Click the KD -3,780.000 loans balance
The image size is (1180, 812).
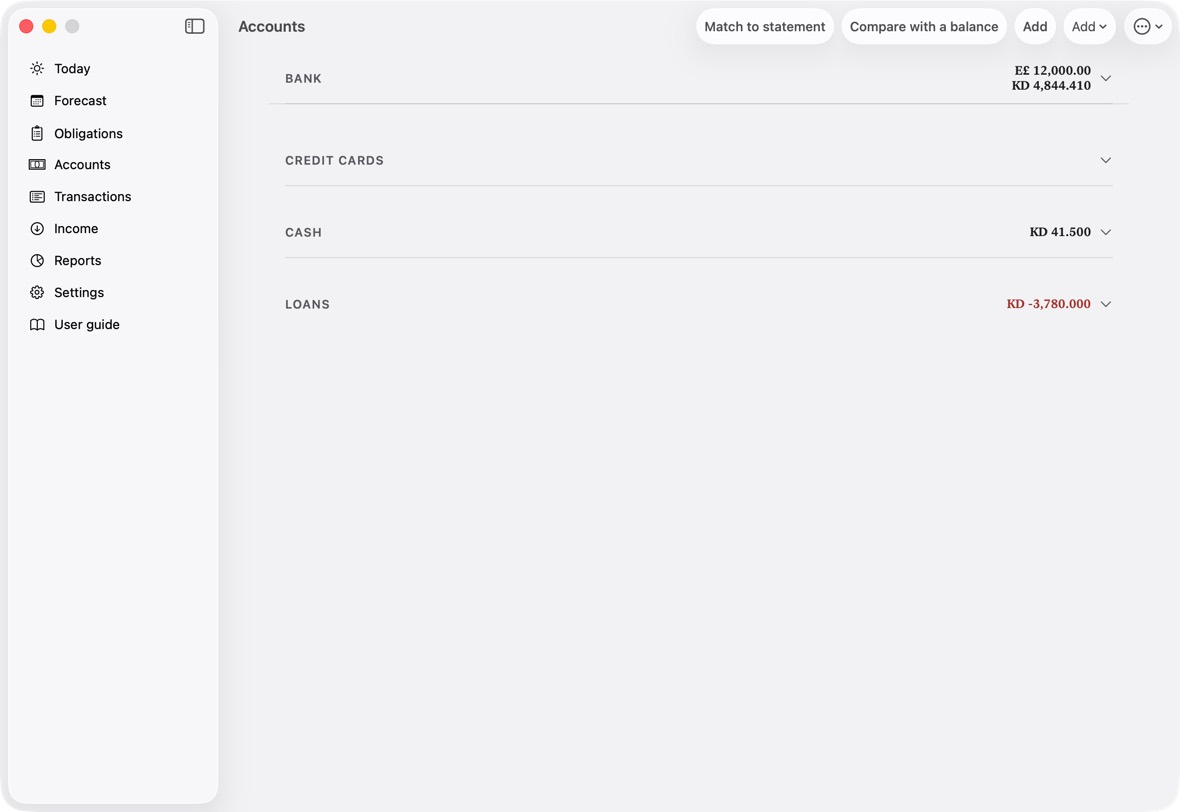1048,304
